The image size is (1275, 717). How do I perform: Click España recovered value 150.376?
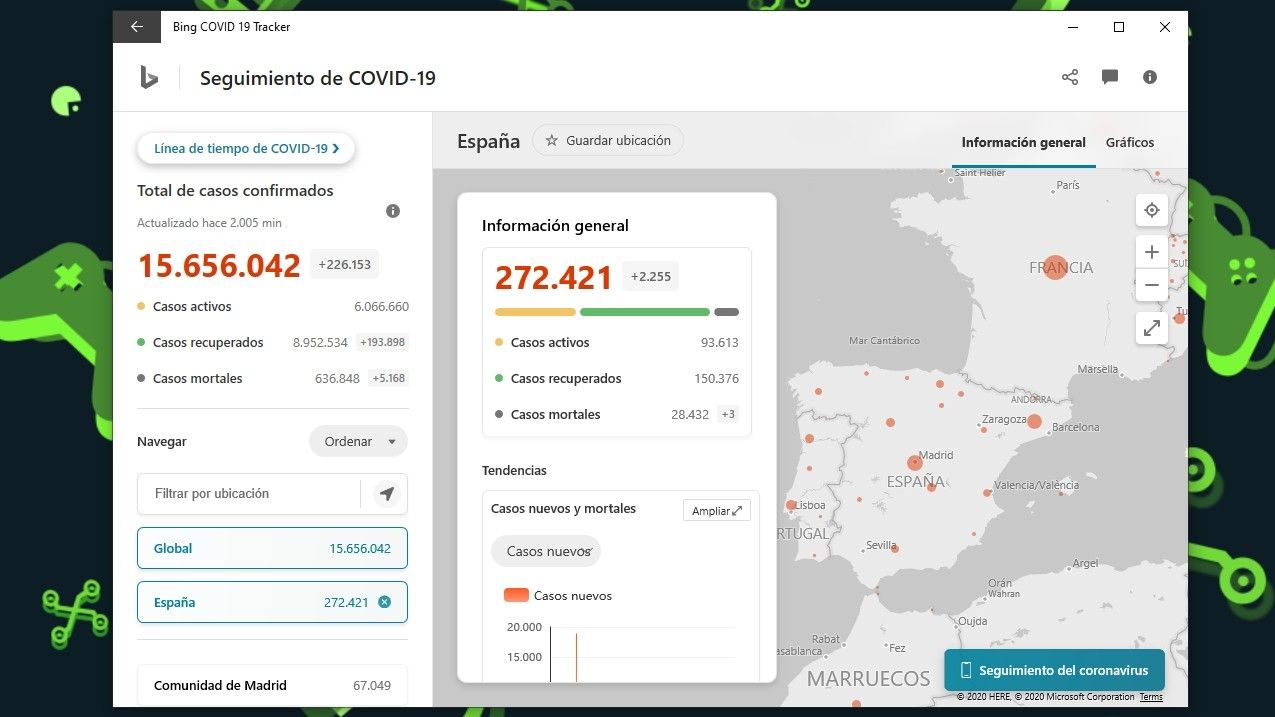pos(716,379)
